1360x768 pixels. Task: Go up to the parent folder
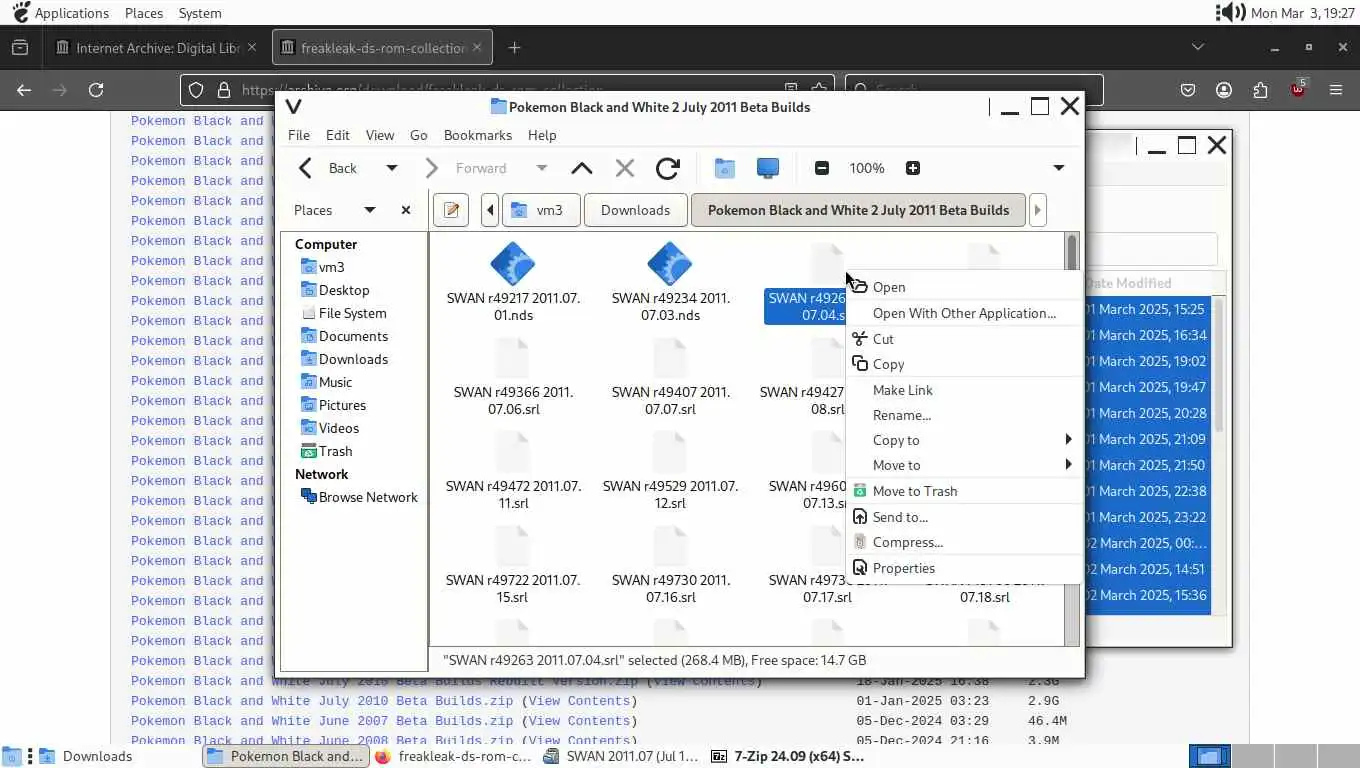pyautogui.click(x=581, y=168)
